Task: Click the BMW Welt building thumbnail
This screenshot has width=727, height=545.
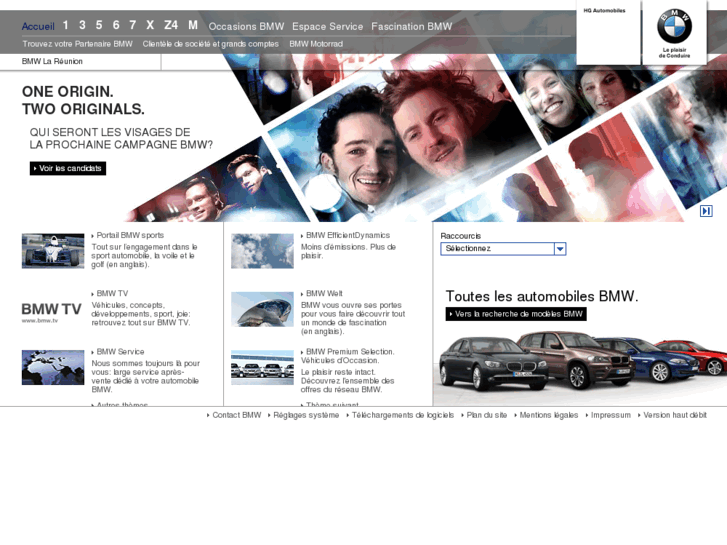Action: (262, 309)
